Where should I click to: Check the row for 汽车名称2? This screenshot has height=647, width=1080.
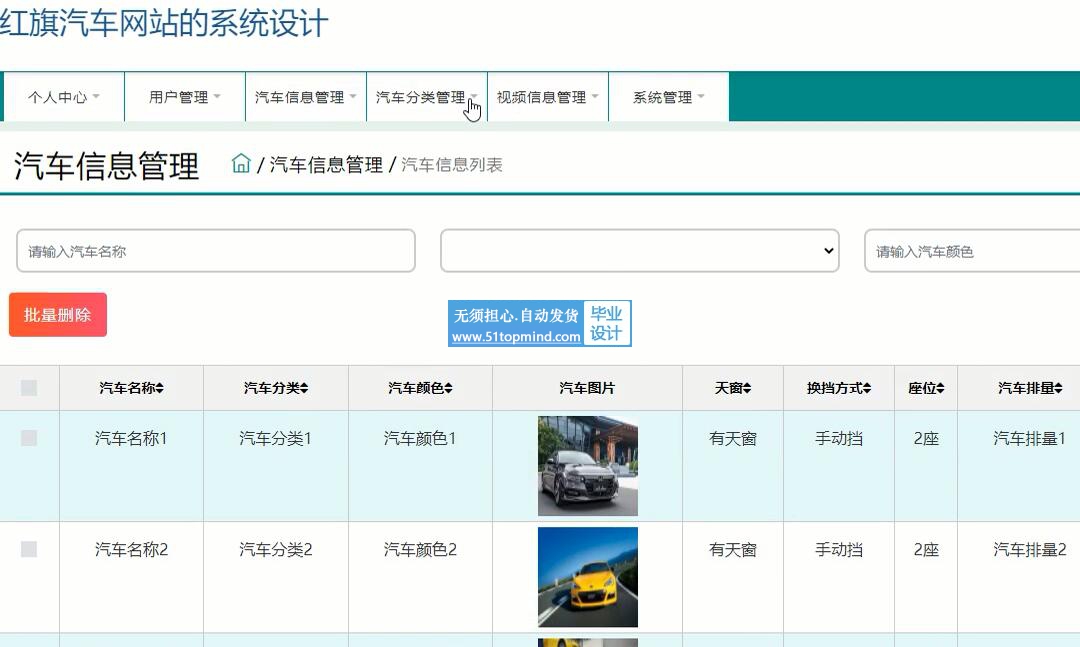29,549
